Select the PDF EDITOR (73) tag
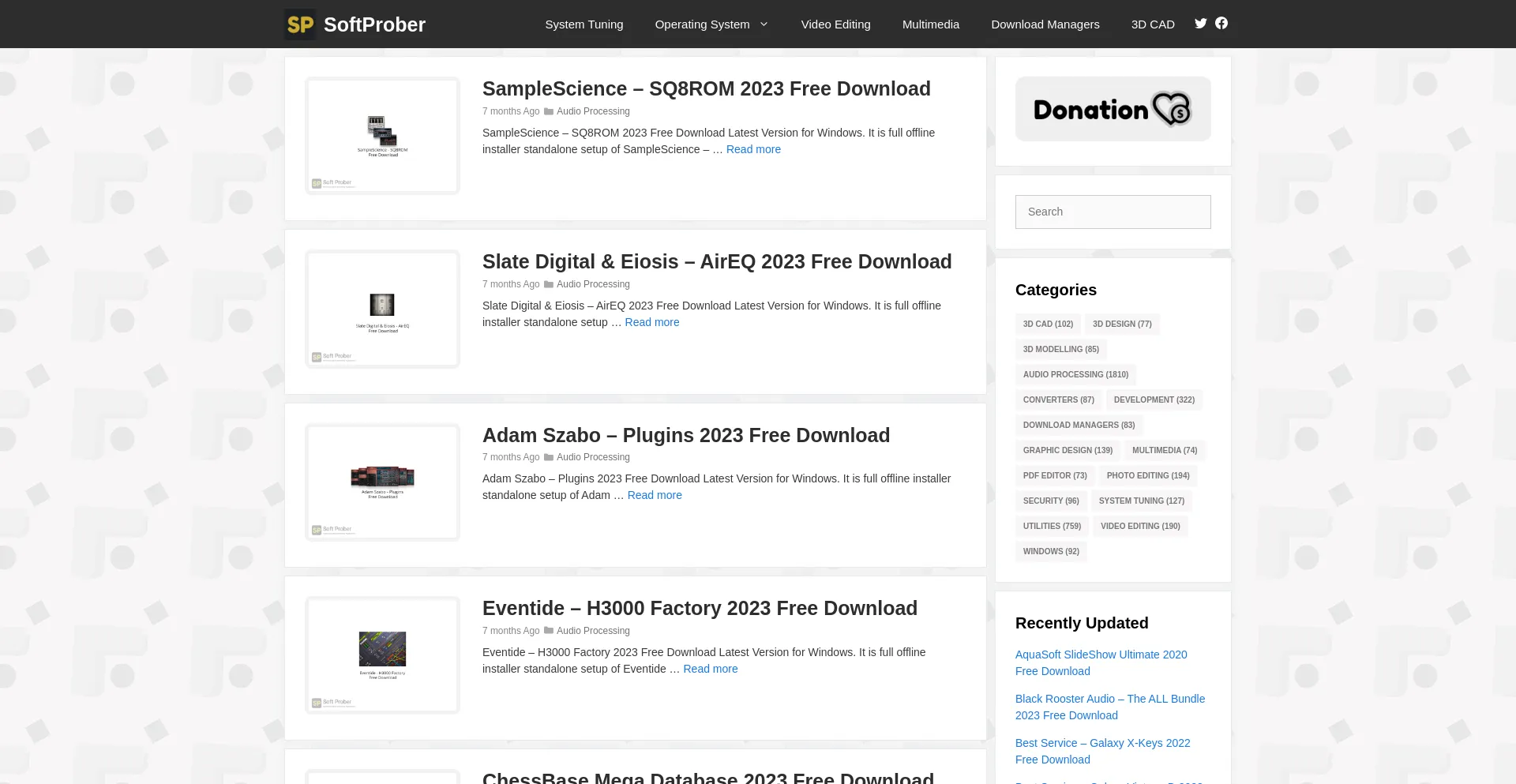Image resolution: width=1516 pixels, height=784 pixels. pos(1055,475)
